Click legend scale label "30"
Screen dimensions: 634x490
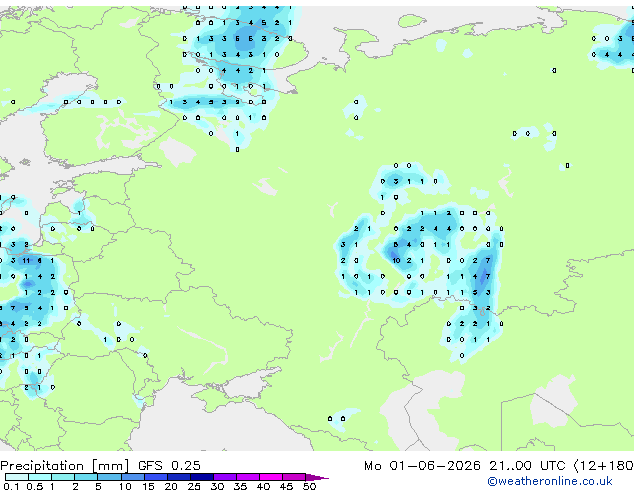pos(217,486)
